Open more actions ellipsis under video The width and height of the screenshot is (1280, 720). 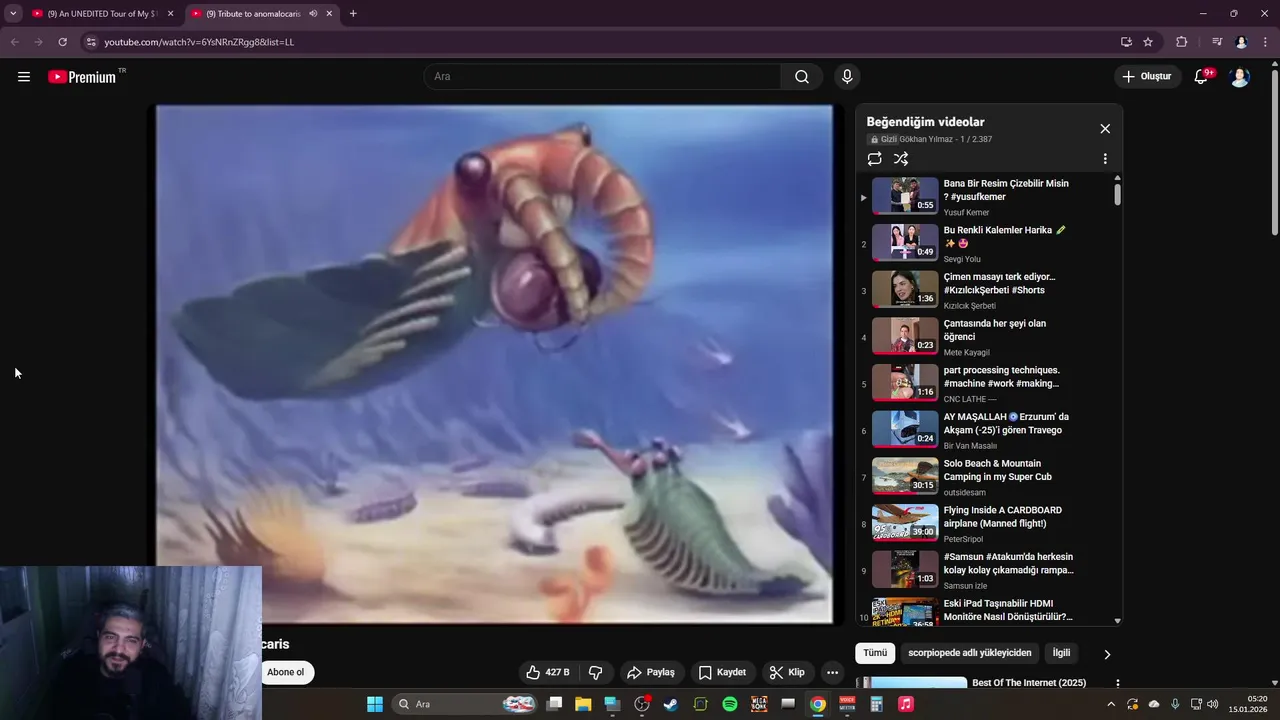pyautogui.click(x=832, y=672)
